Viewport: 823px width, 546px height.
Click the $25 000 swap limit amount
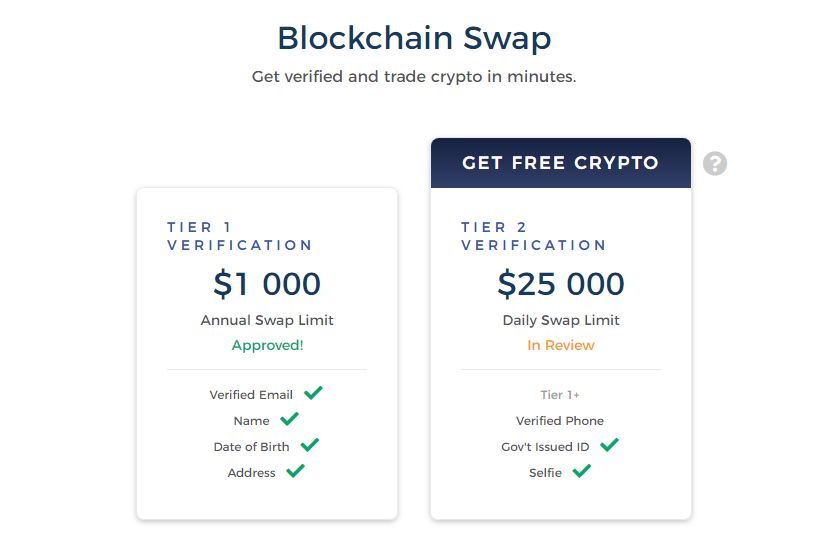[561, 284]
